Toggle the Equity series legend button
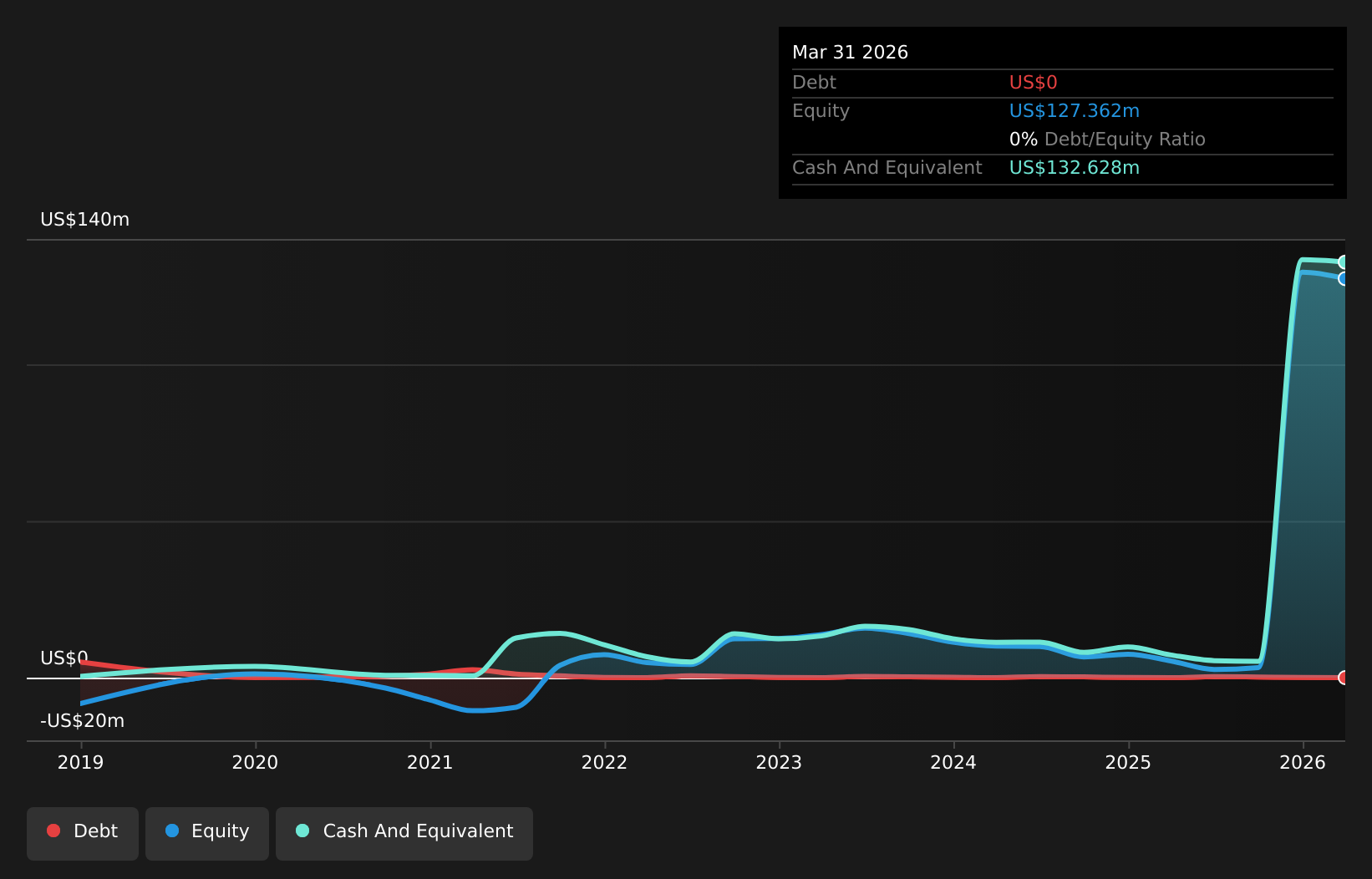Screen dimensions: 1372x879 click(207, 833)
